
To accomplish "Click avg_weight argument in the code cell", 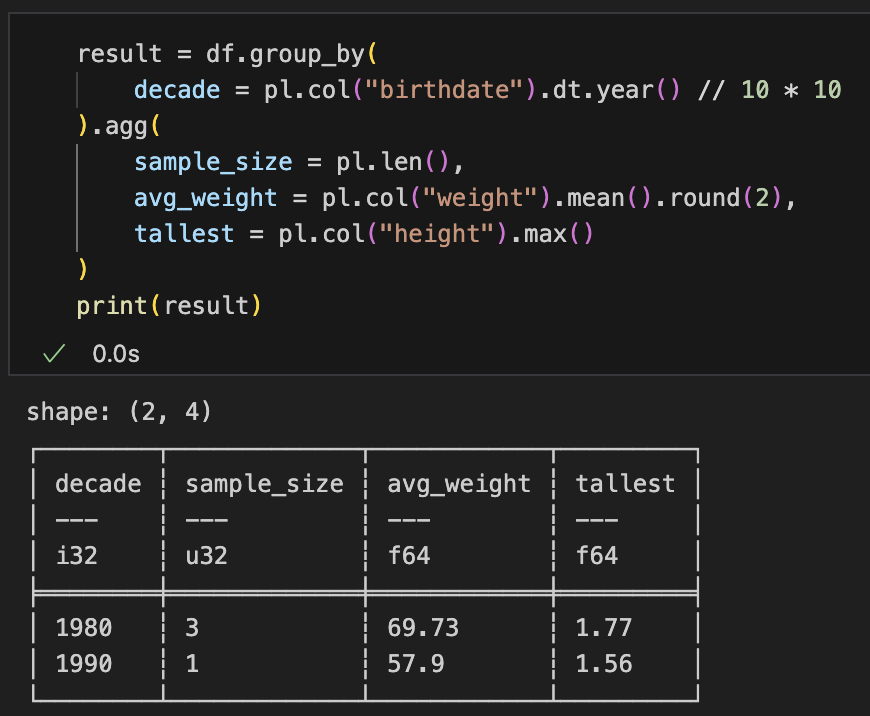I will click(x=205, y=198).
